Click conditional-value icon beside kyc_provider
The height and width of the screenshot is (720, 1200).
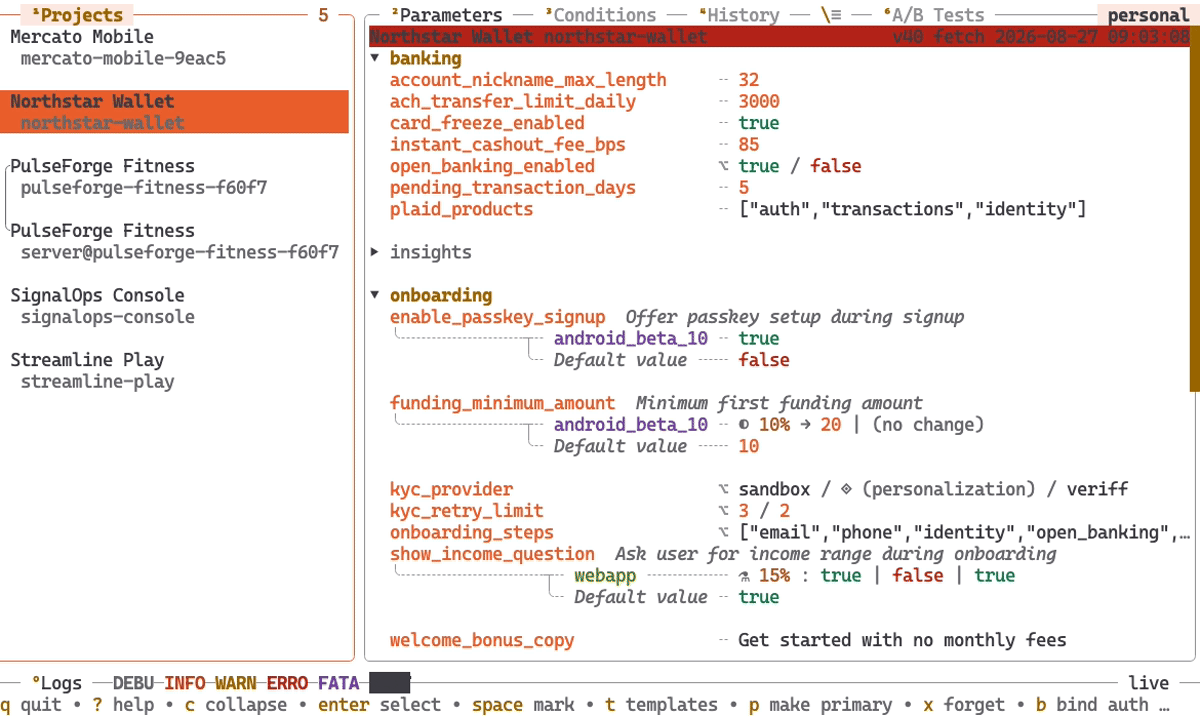click(723, 490)
